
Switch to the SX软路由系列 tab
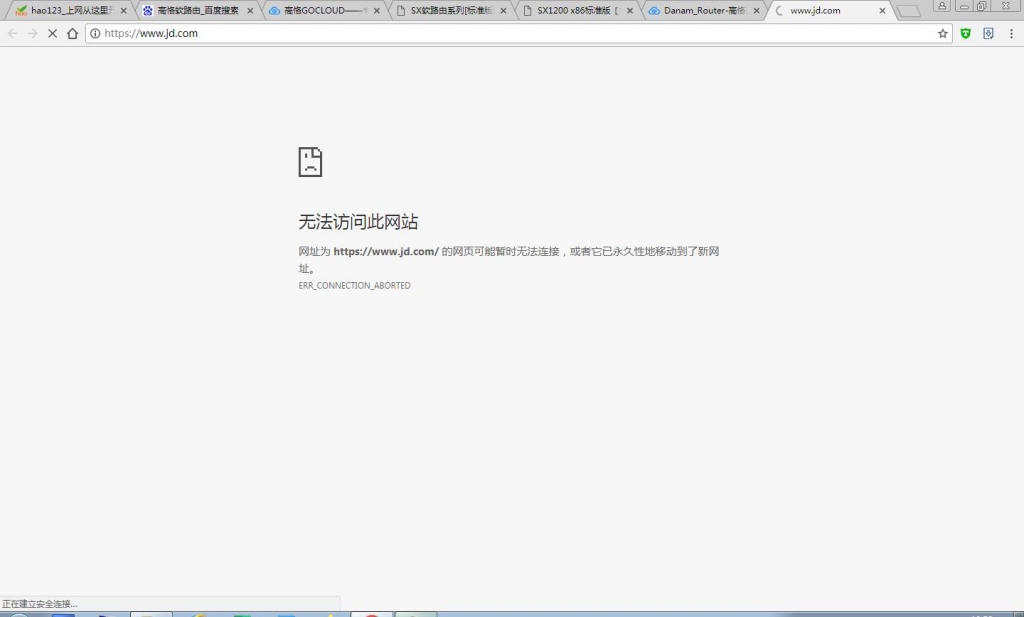[451, 10]
